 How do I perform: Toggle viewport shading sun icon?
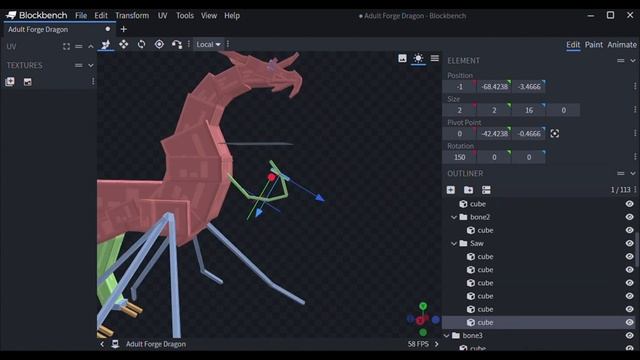(x=418, y=58)
